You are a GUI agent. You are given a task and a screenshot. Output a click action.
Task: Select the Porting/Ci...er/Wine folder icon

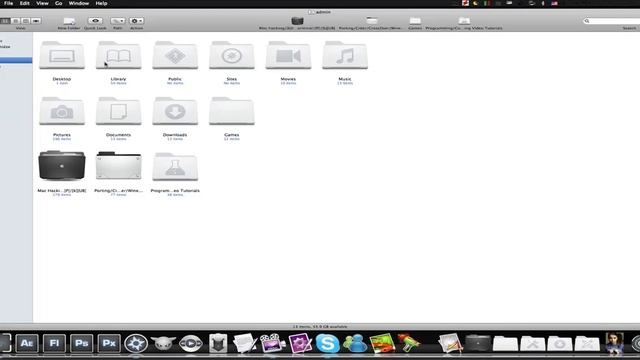118,166
